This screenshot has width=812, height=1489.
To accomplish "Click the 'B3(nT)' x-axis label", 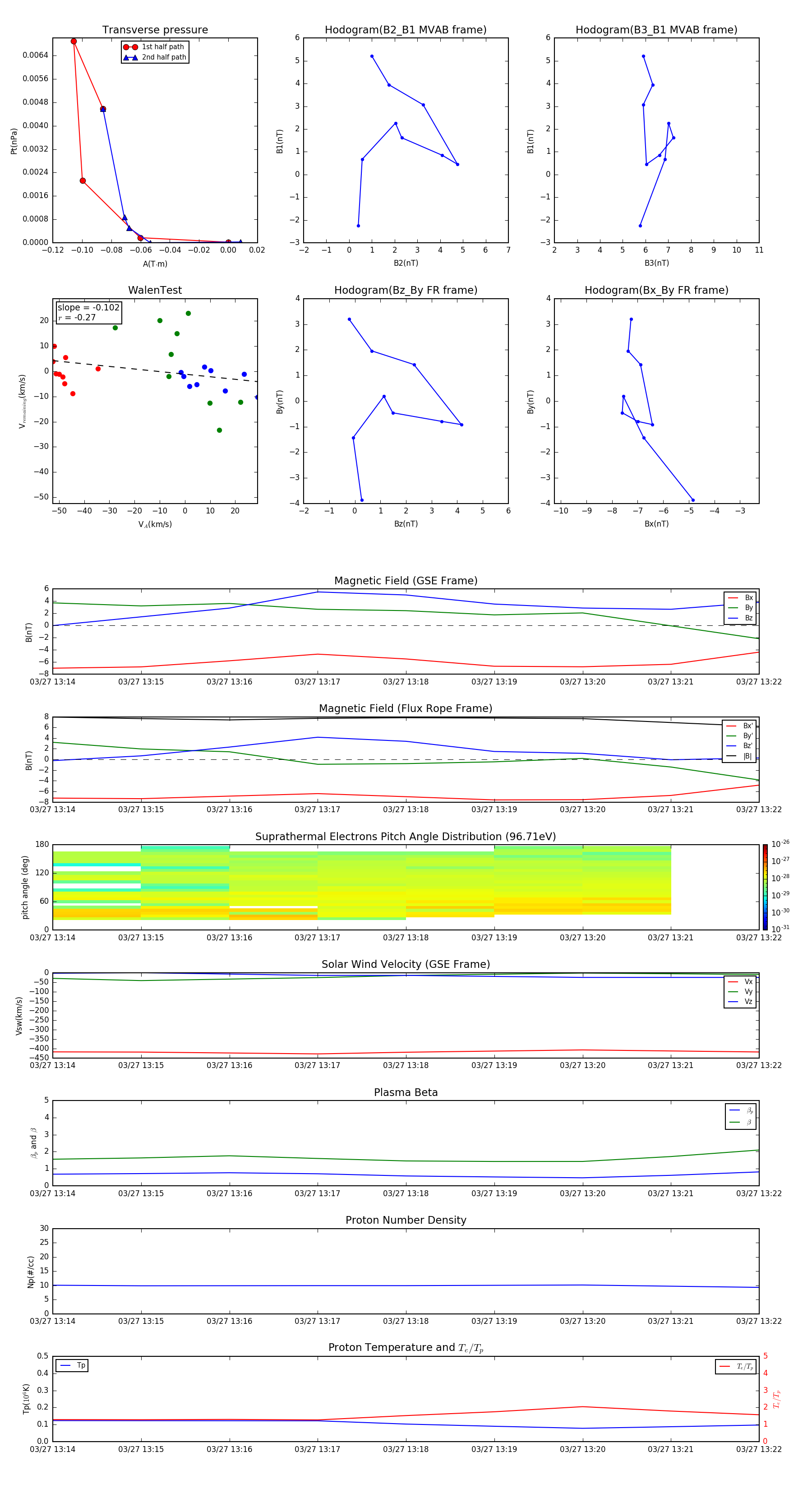I will coord(656,263).
